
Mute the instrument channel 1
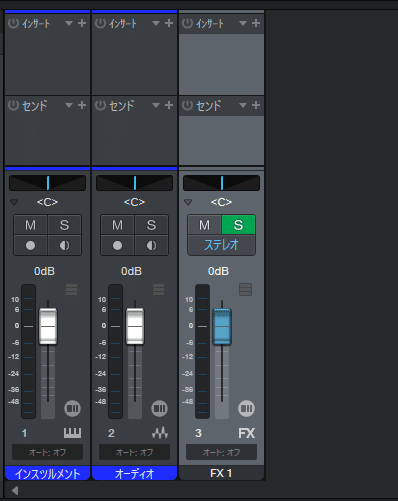[x=31, y=225]
